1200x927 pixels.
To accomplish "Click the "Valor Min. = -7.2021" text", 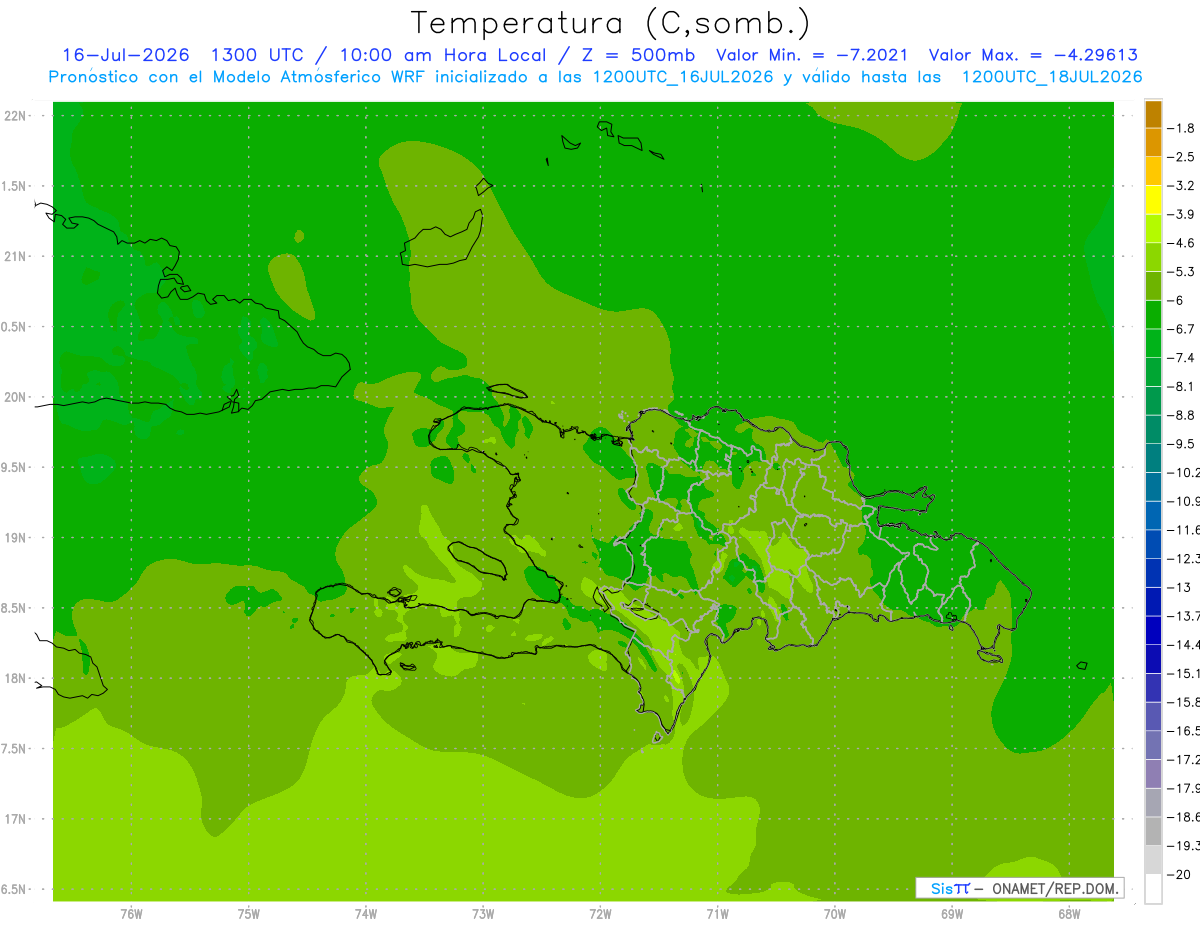I will pos(813,55).
